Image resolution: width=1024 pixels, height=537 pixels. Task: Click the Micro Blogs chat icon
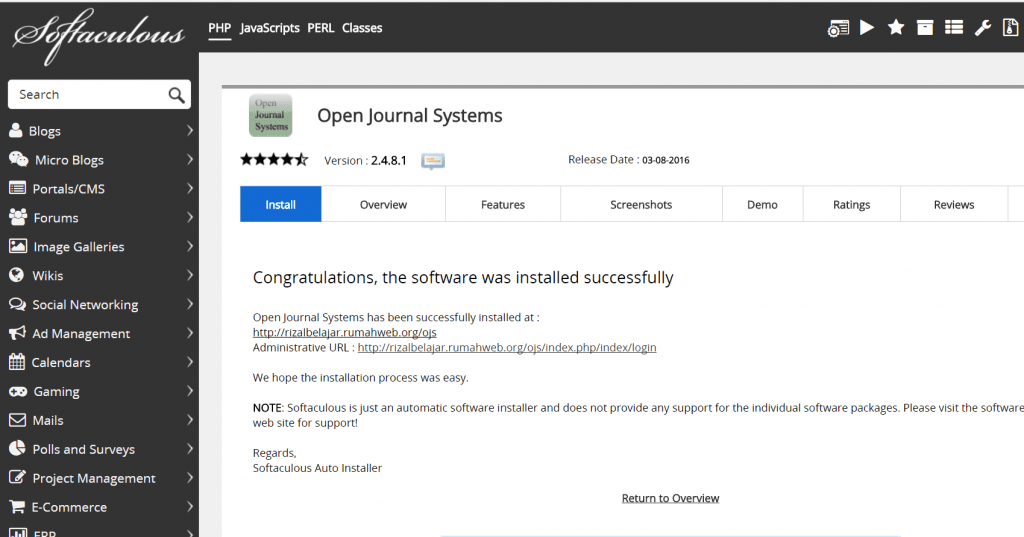[x=18, y=159]
